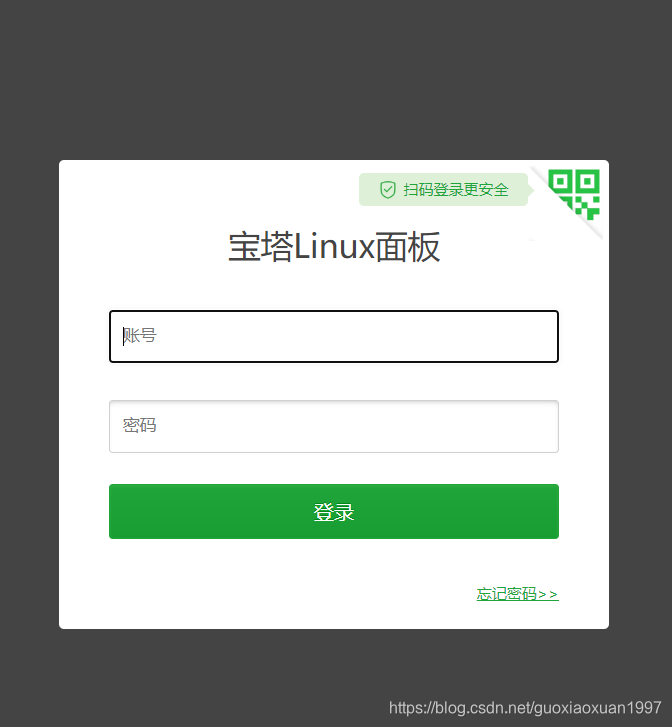Open the 忘记密码>> link
Screen dimensions: 672x727
pyautogui.click(x=518, y=594)
